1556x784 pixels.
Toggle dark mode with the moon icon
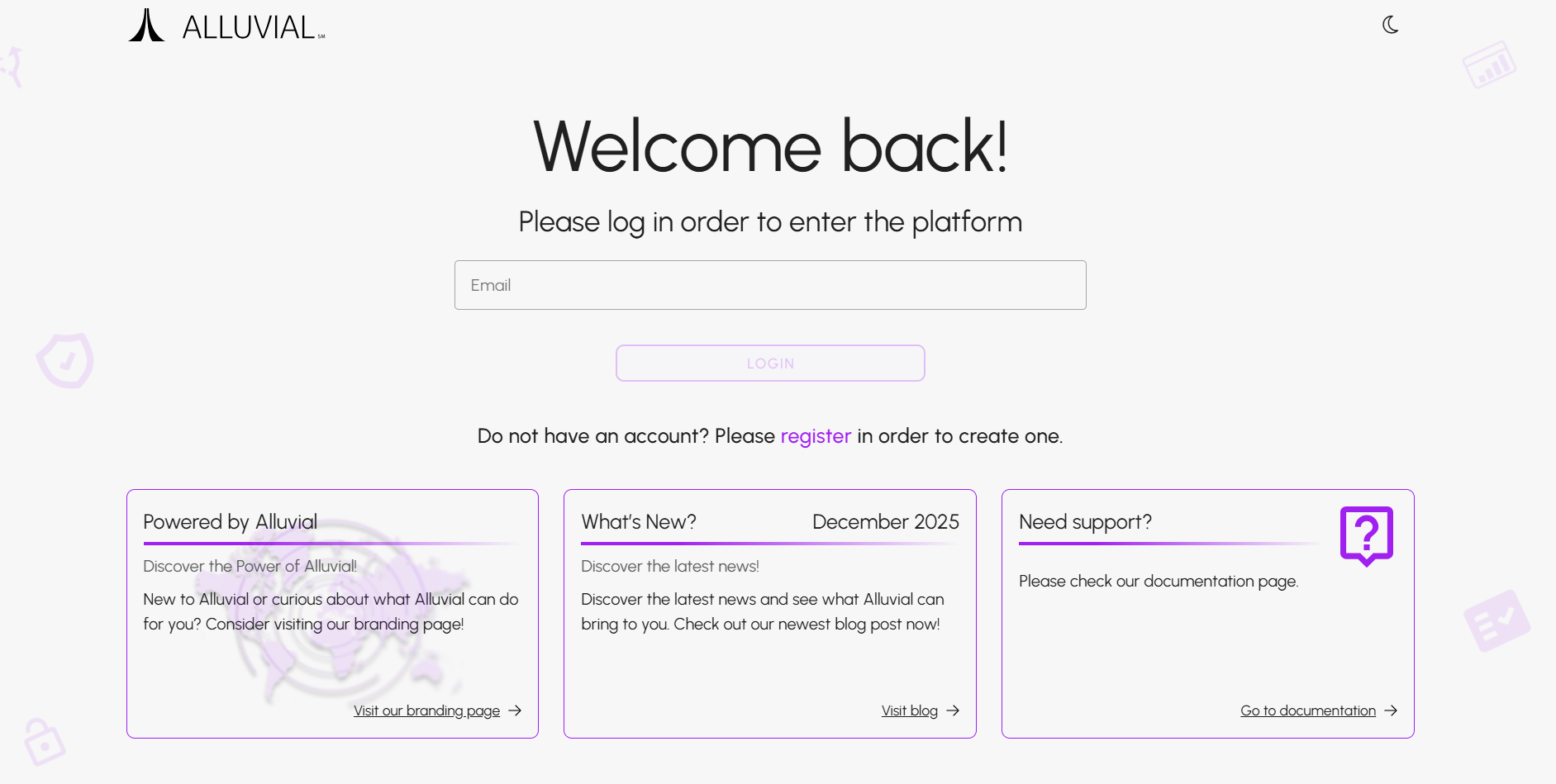(x=1391, y=25)
